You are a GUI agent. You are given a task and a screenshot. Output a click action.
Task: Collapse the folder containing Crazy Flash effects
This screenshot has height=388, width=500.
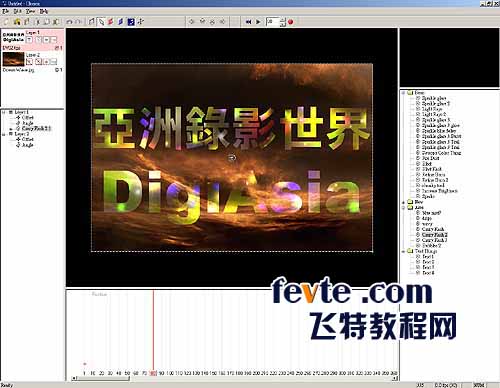[x=404, y=207]
